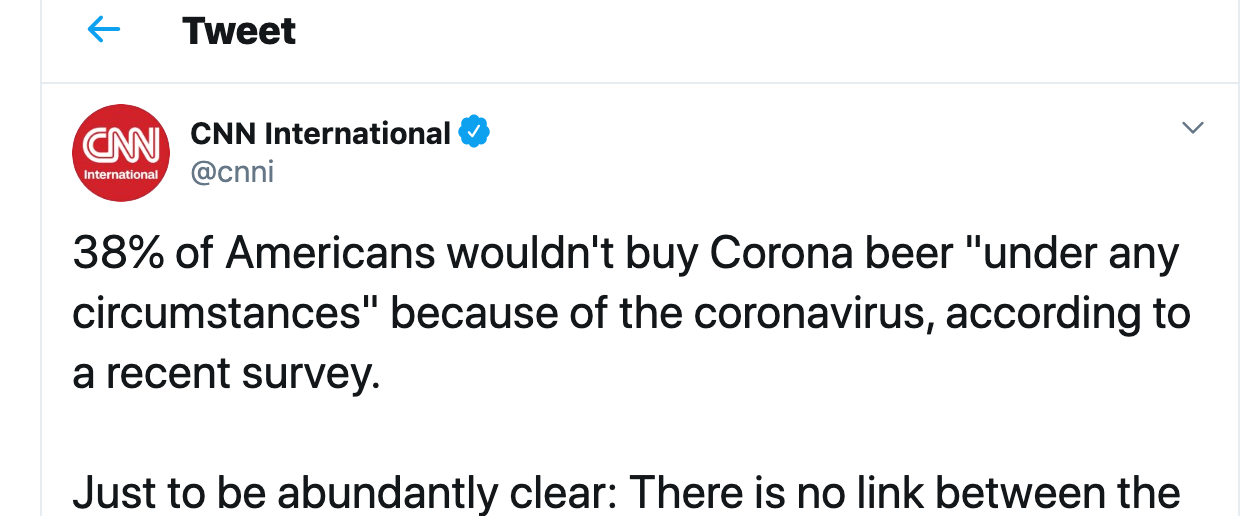The image size is (1254, 516).
Task: Click the word Americans in the tweet
Action: 330,254
